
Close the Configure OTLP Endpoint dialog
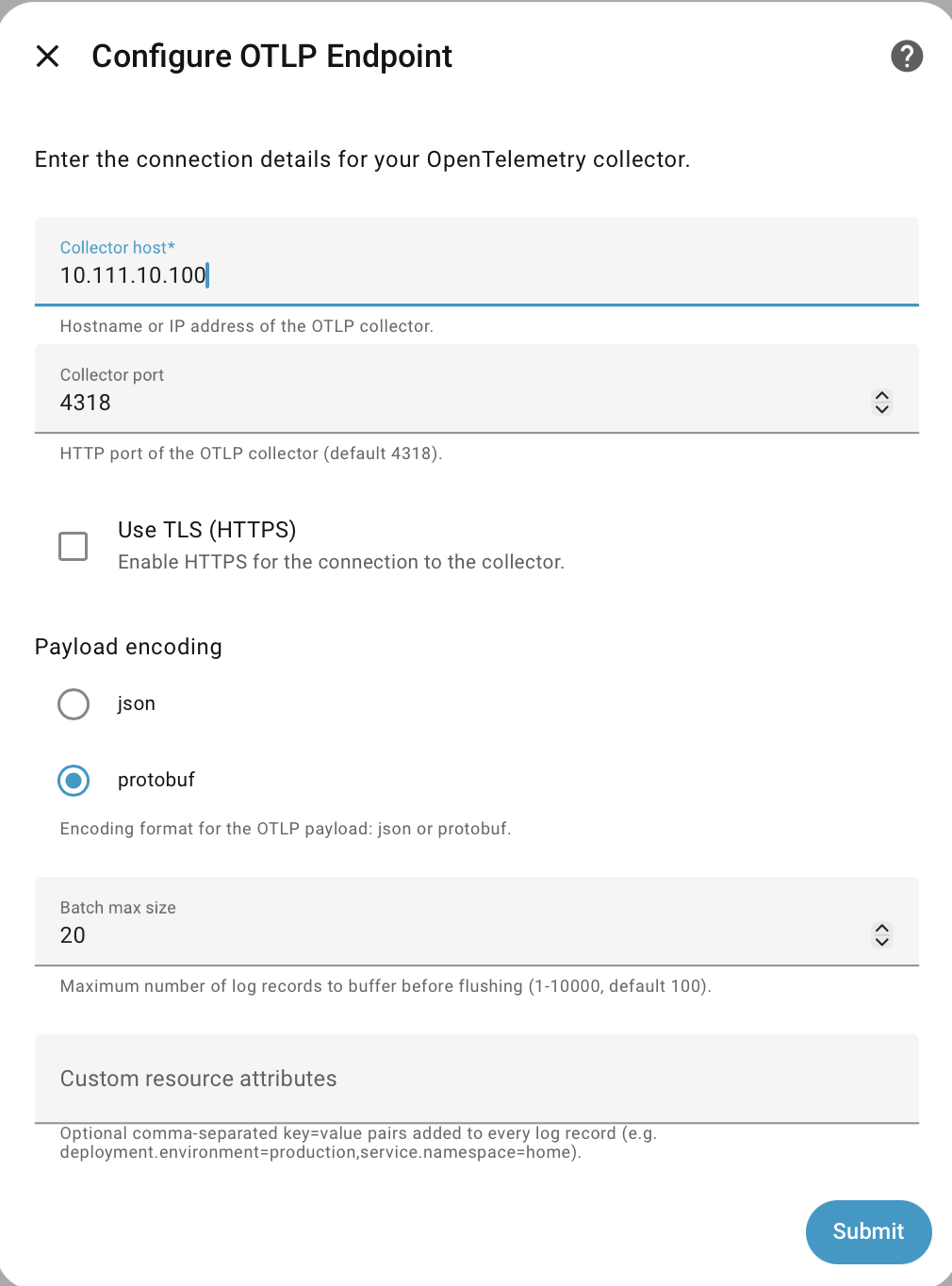click(46, 57)
